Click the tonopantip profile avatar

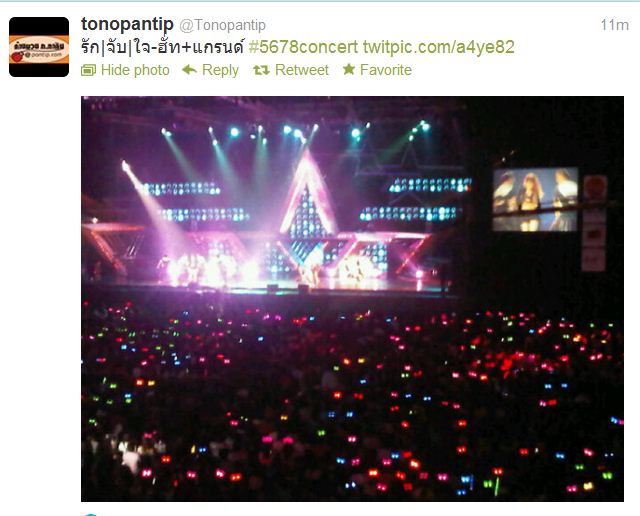(x=39, y=47)
